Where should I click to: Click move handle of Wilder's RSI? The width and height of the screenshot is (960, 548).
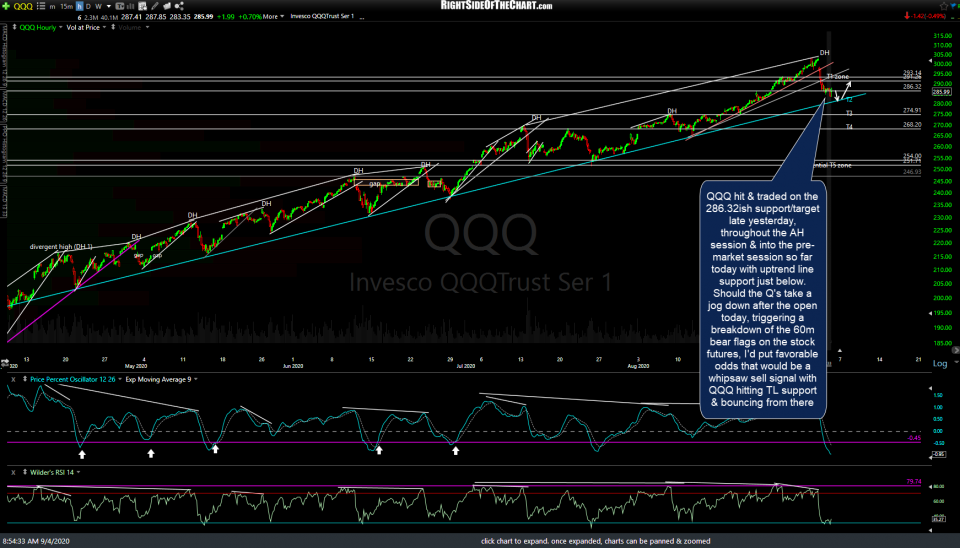pos(24,473)
